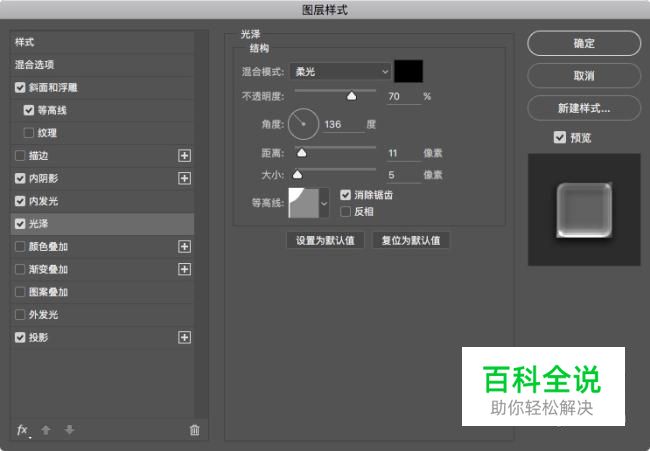Add another 渐变叠加 effect with plus icon
Viewport: 650px width, 451px height.
tap(184, 269)
